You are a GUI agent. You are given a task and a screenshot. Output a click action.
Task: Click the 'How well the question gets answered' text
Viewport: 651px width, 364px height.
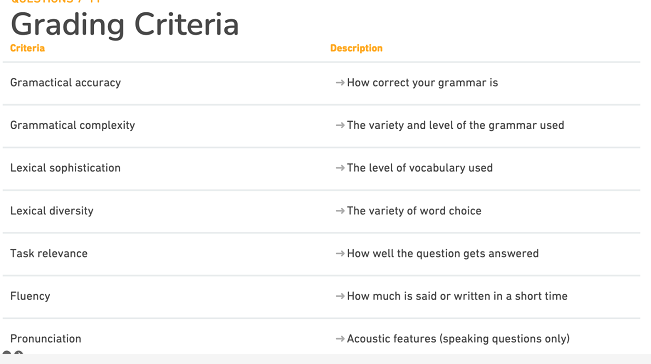pyautogui.click(x=443, y=254)
